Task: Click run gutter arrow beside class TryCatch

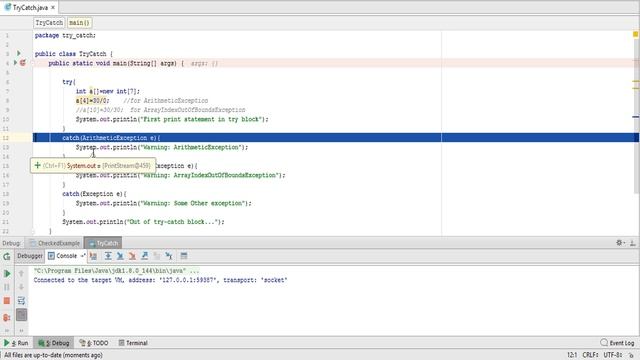Action: pos(18,53)
